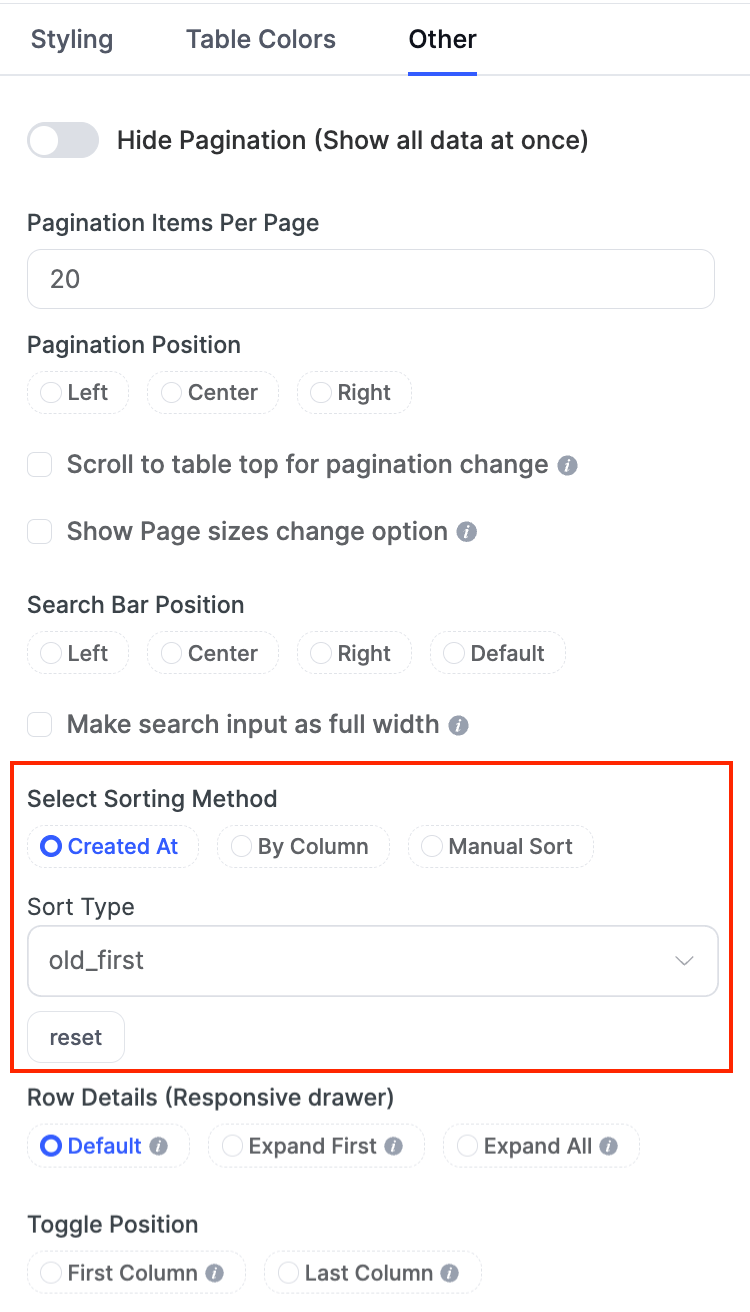Select By Column sorting method
The image size is (750, 1312).
(x=302, y=847)
